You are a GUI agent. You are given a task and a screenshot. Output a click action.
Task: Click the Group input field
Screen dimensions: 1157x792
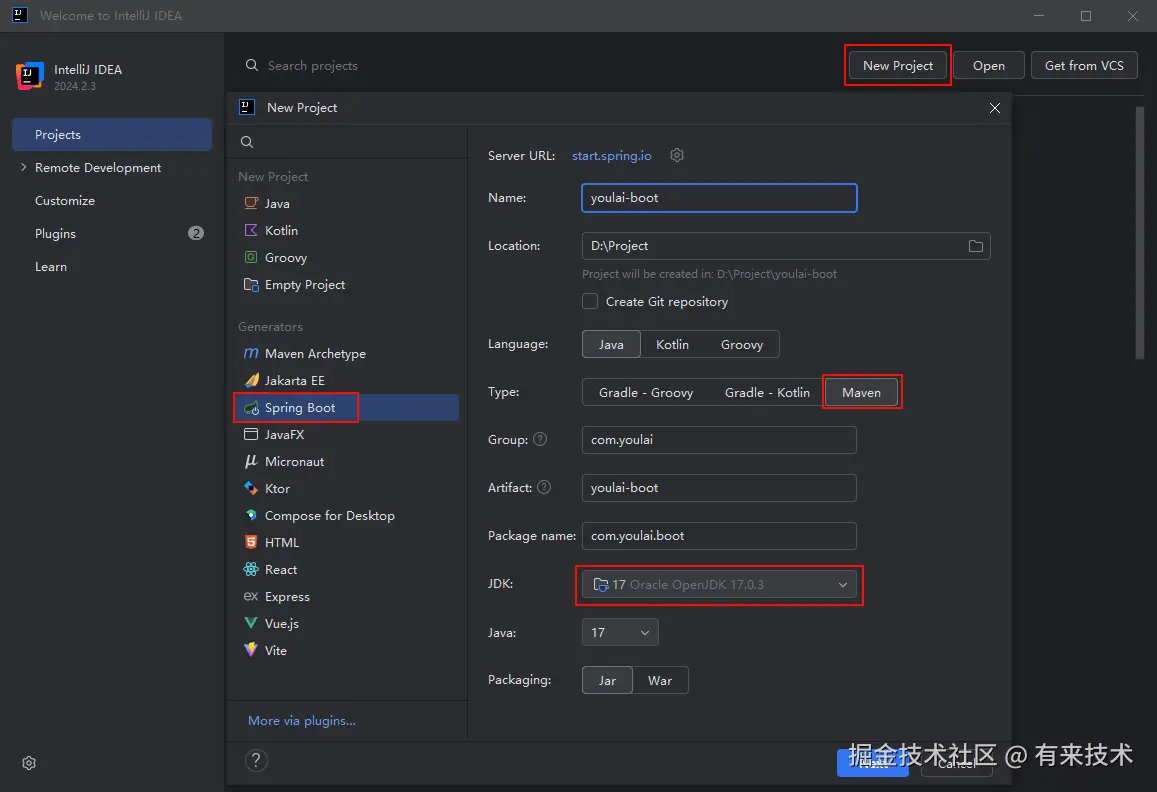pos(719,440)
